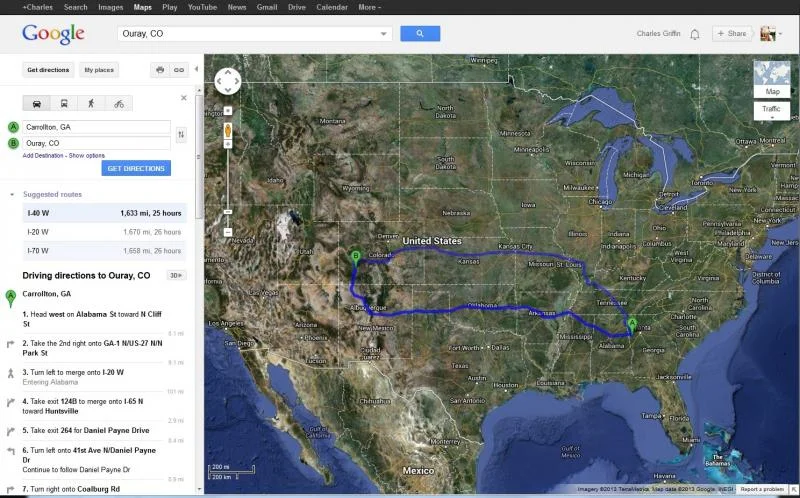Screen dimensions: 800x498
Task: Click the link share icon
Action: [x=179, y=70]
